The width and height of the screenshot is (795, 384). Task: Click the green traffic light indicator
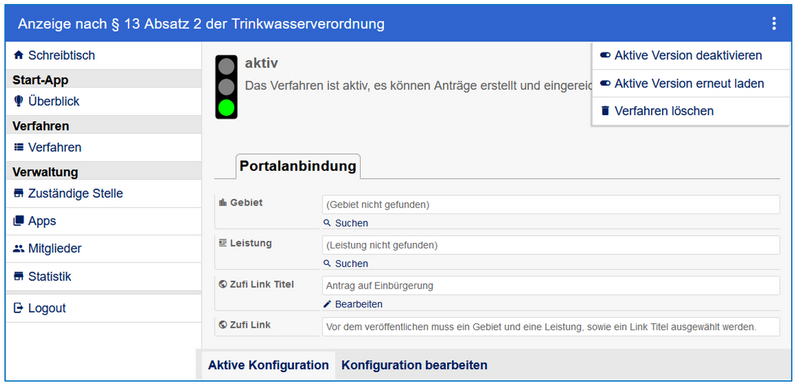(226, 108)
